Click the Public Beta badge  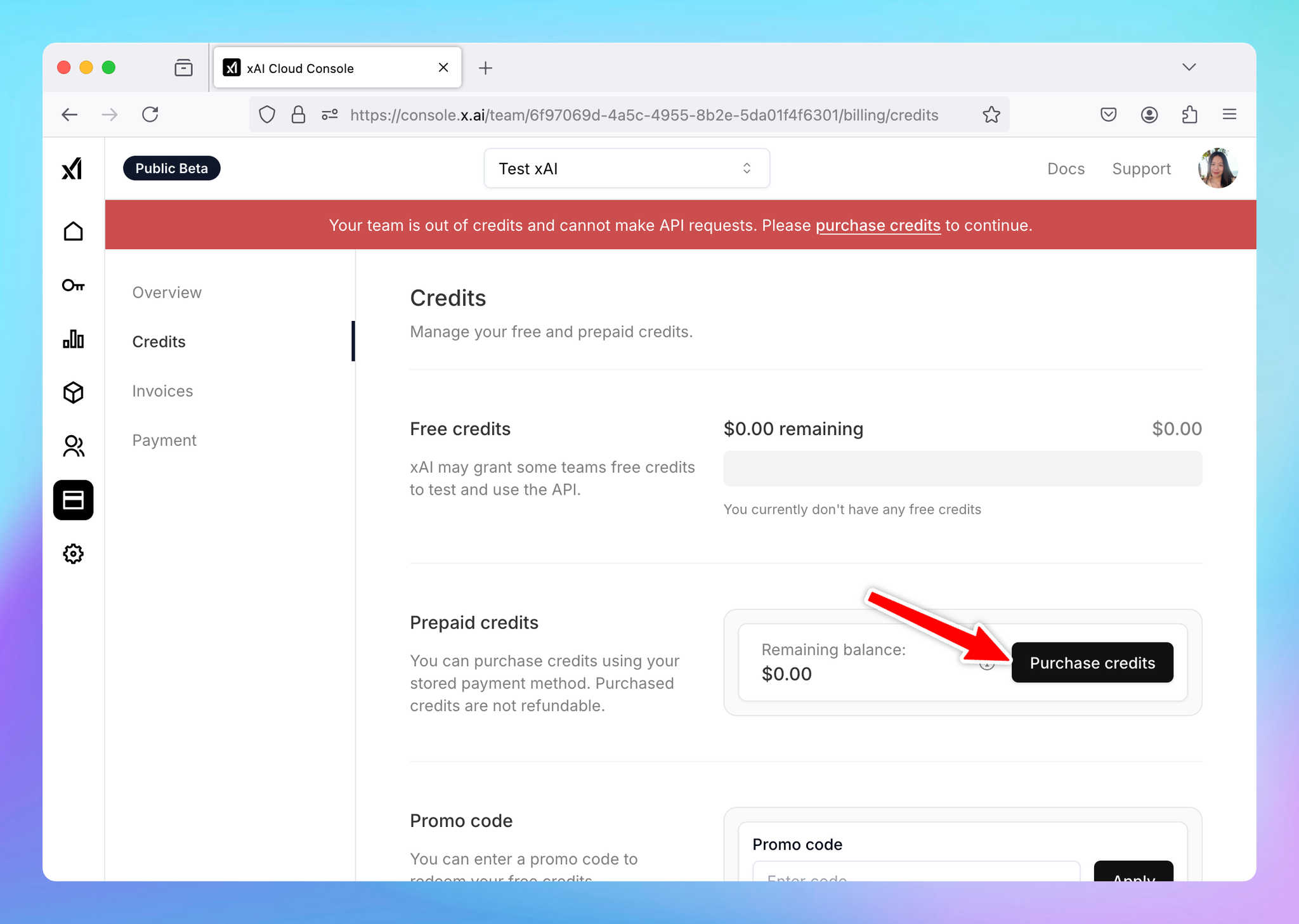tap(171, 169)
